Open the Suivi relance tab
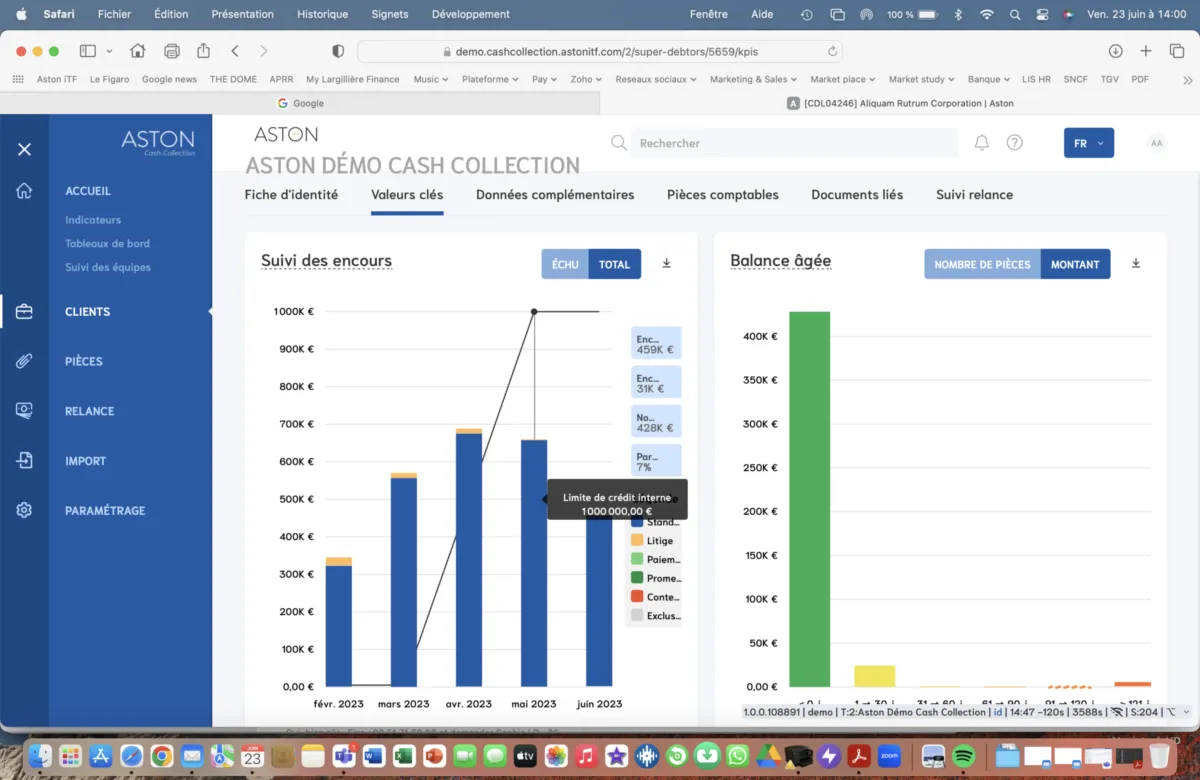The height and width of the screenshot is (780, 1200). [974, 195]
